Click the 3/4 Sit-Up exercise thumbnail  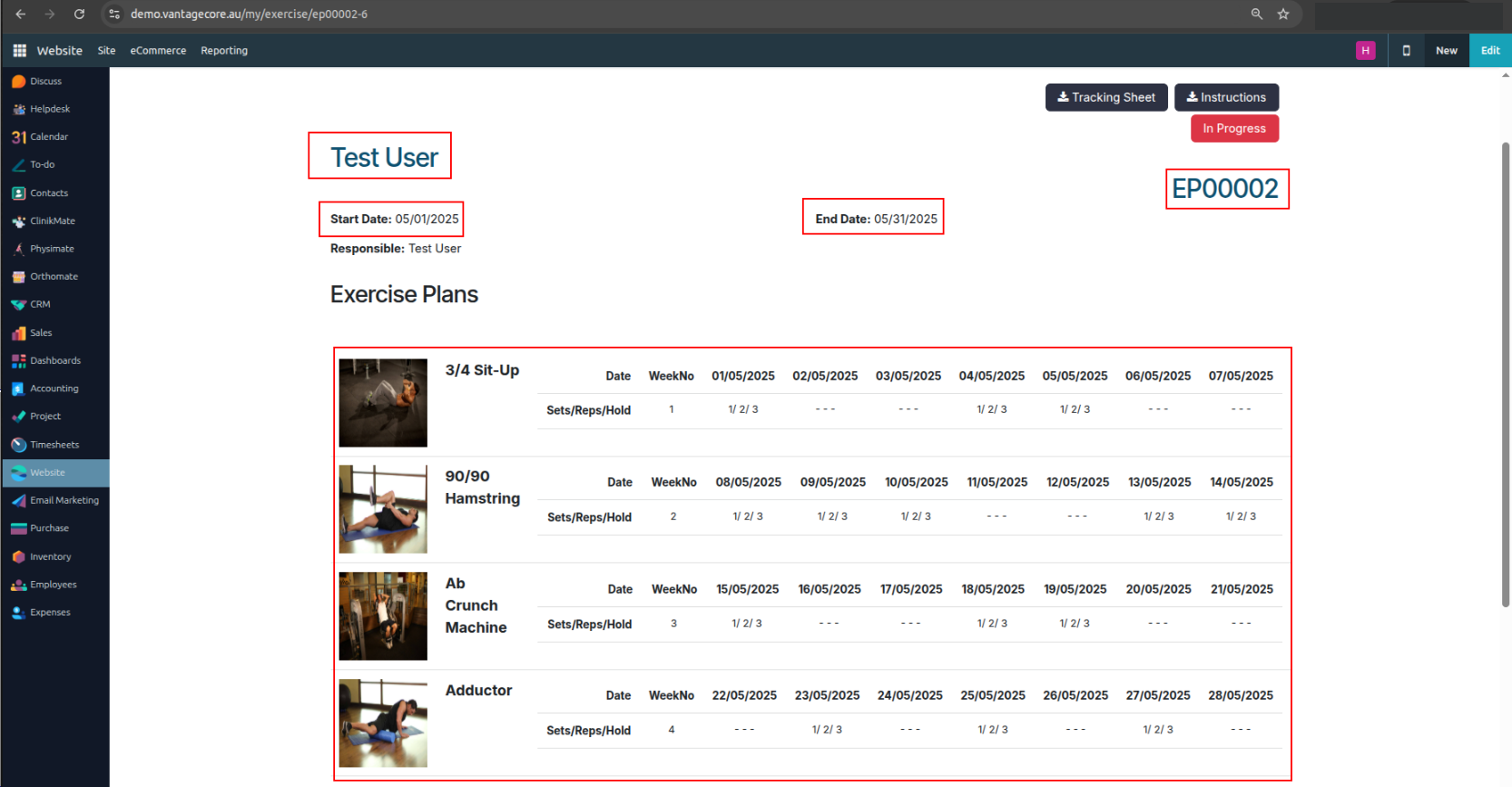point(383,402)
